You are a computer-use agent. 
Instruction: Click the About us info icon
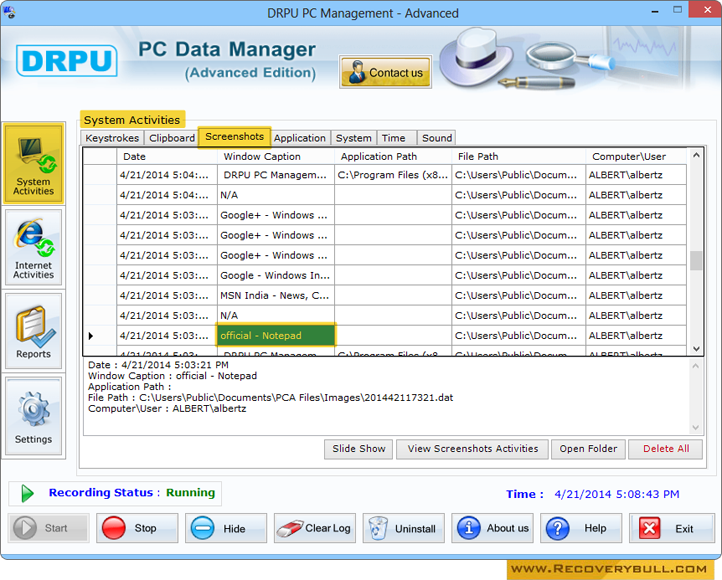pos(469,528)
